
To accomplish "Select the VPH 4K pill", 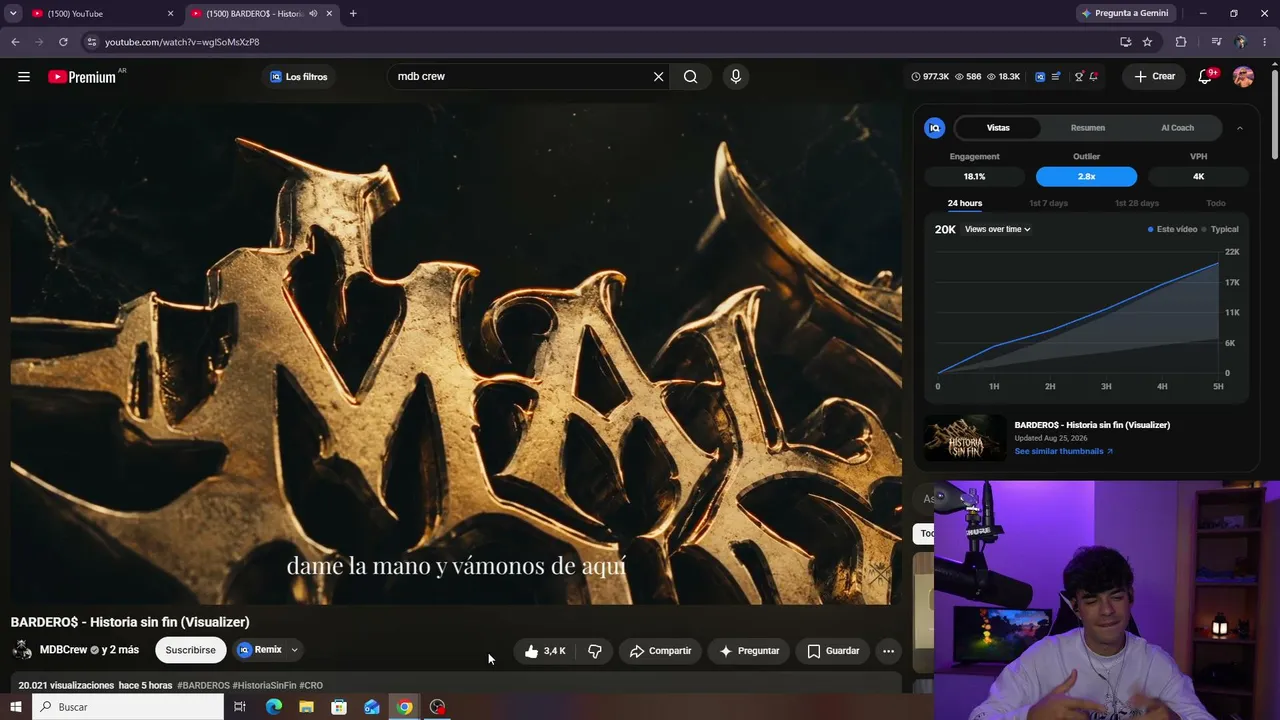I will [1198, 177].
